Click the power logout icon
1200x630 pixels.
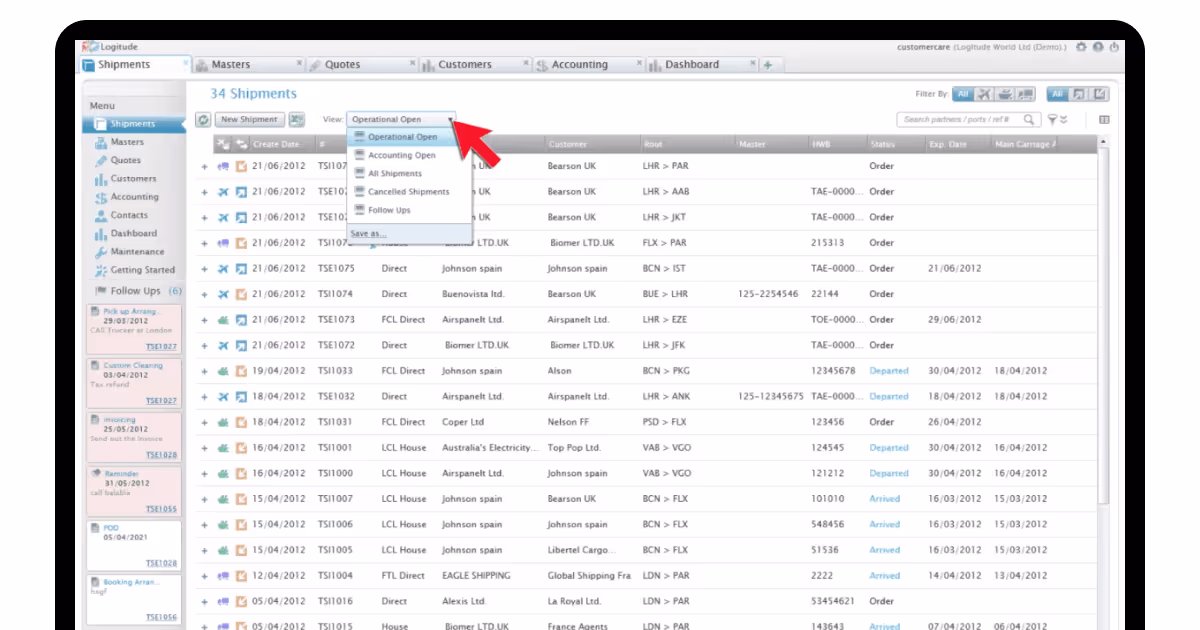point(1114,46)
